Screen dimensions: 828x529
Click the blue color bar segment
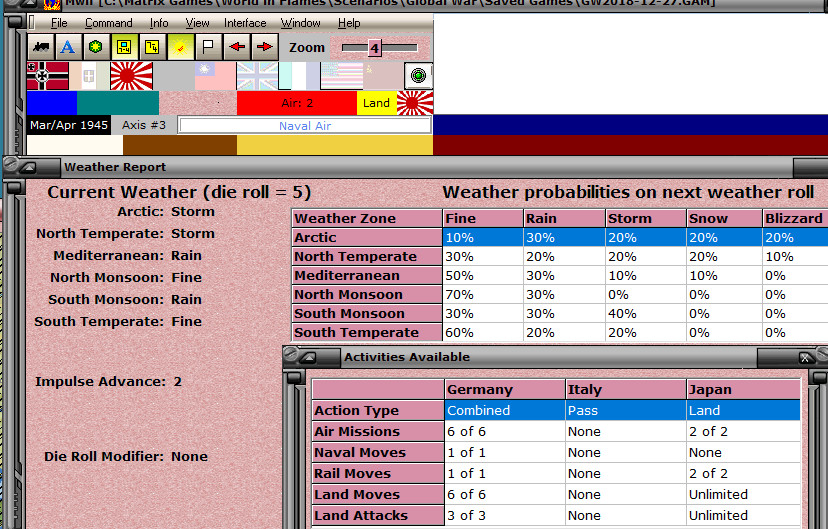point(52,103)
